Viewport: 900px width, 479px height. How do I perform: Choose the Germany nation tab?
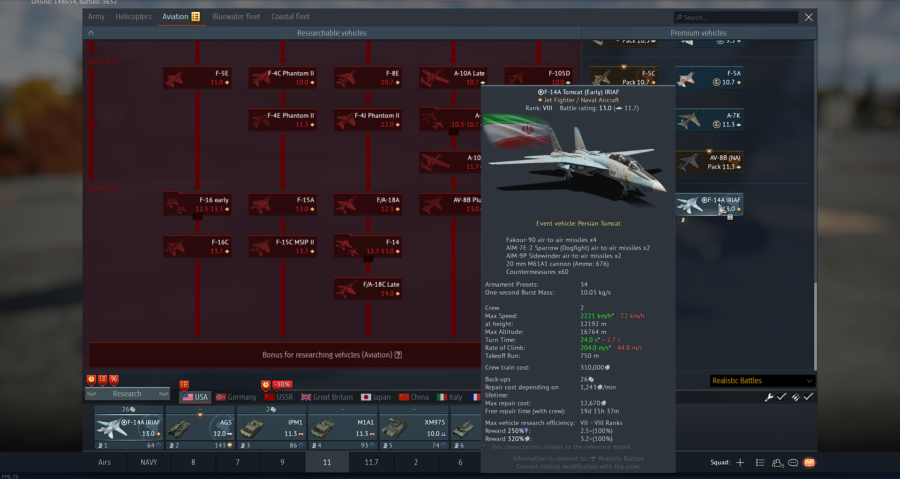point(235,397)
